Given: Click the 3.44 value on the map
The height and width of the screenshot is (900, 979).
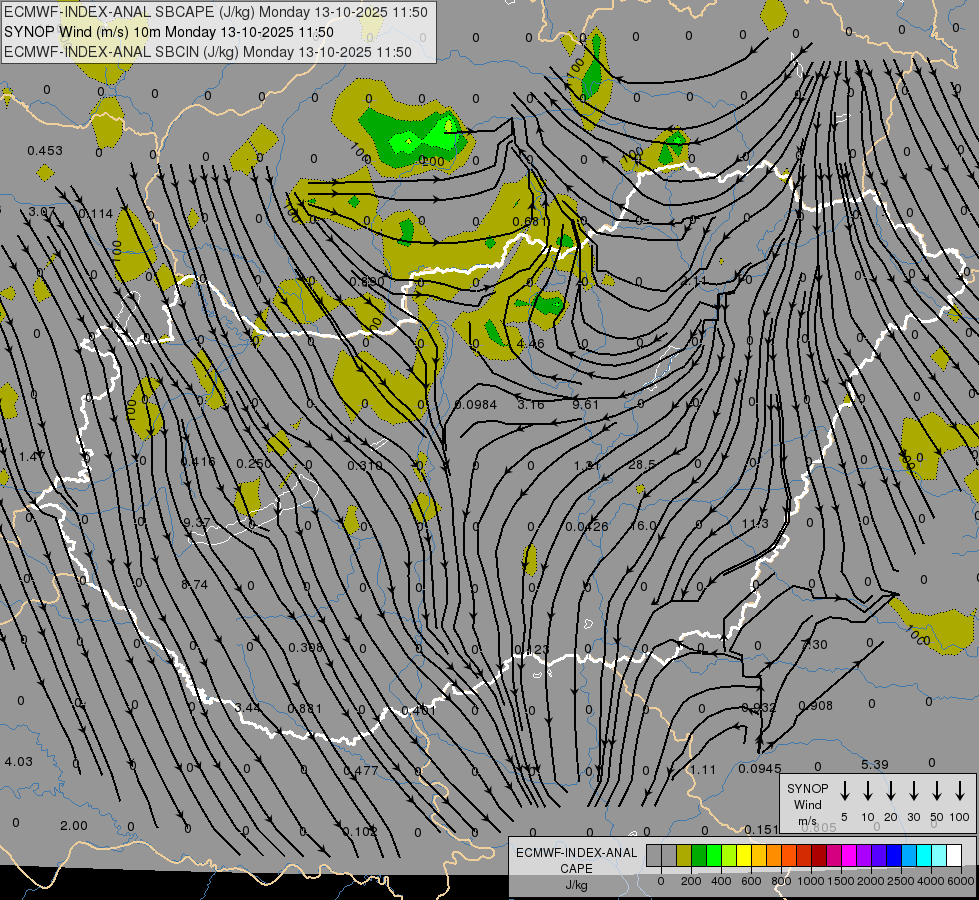Looking at the screenshot, I should click(247, 708).
